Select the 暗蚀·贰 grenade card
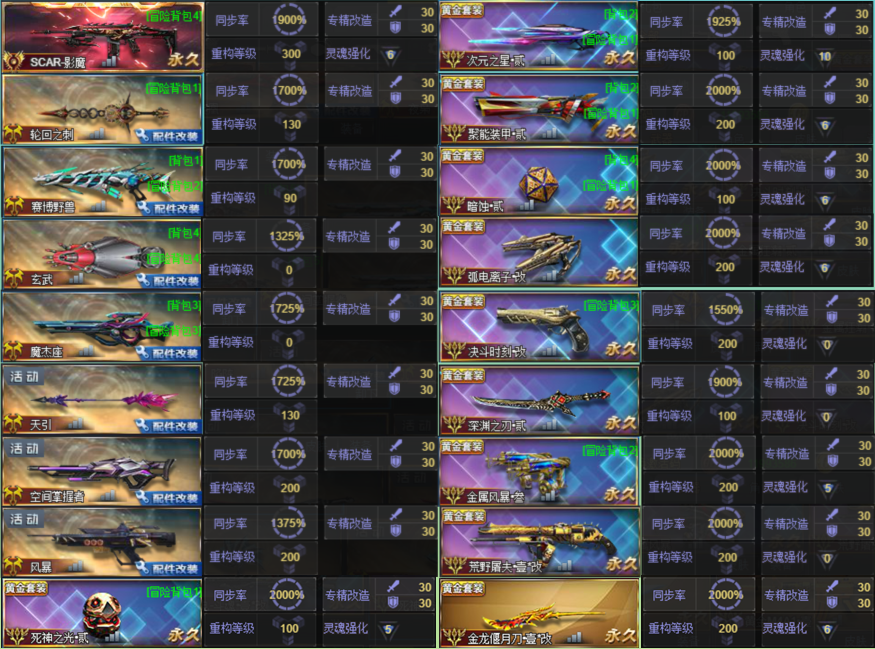875x649 pixels. [x=539, y=182]
